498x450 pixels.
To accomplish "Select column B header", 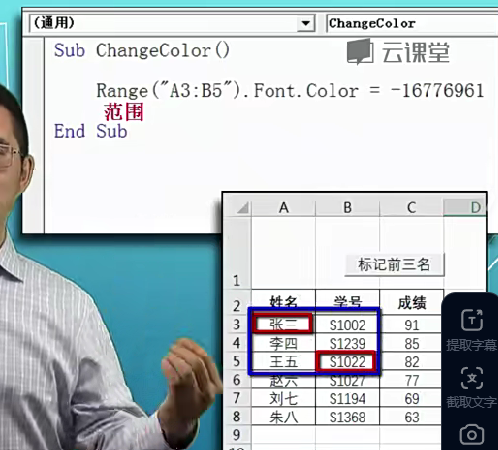I will pyautogui.click(x=347, y=207).
